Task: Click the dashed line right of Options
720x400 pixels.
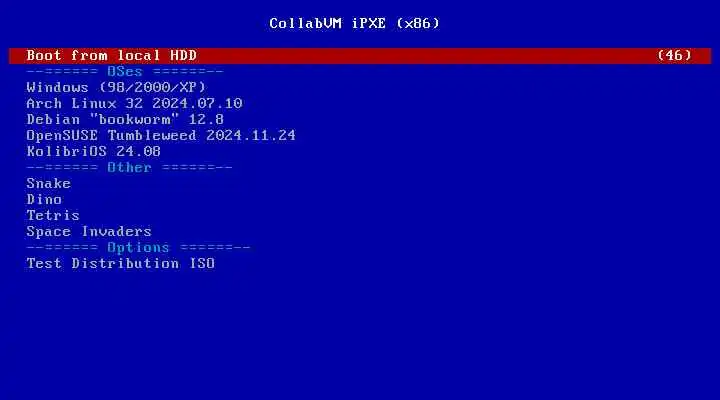Action: point(215,248)
